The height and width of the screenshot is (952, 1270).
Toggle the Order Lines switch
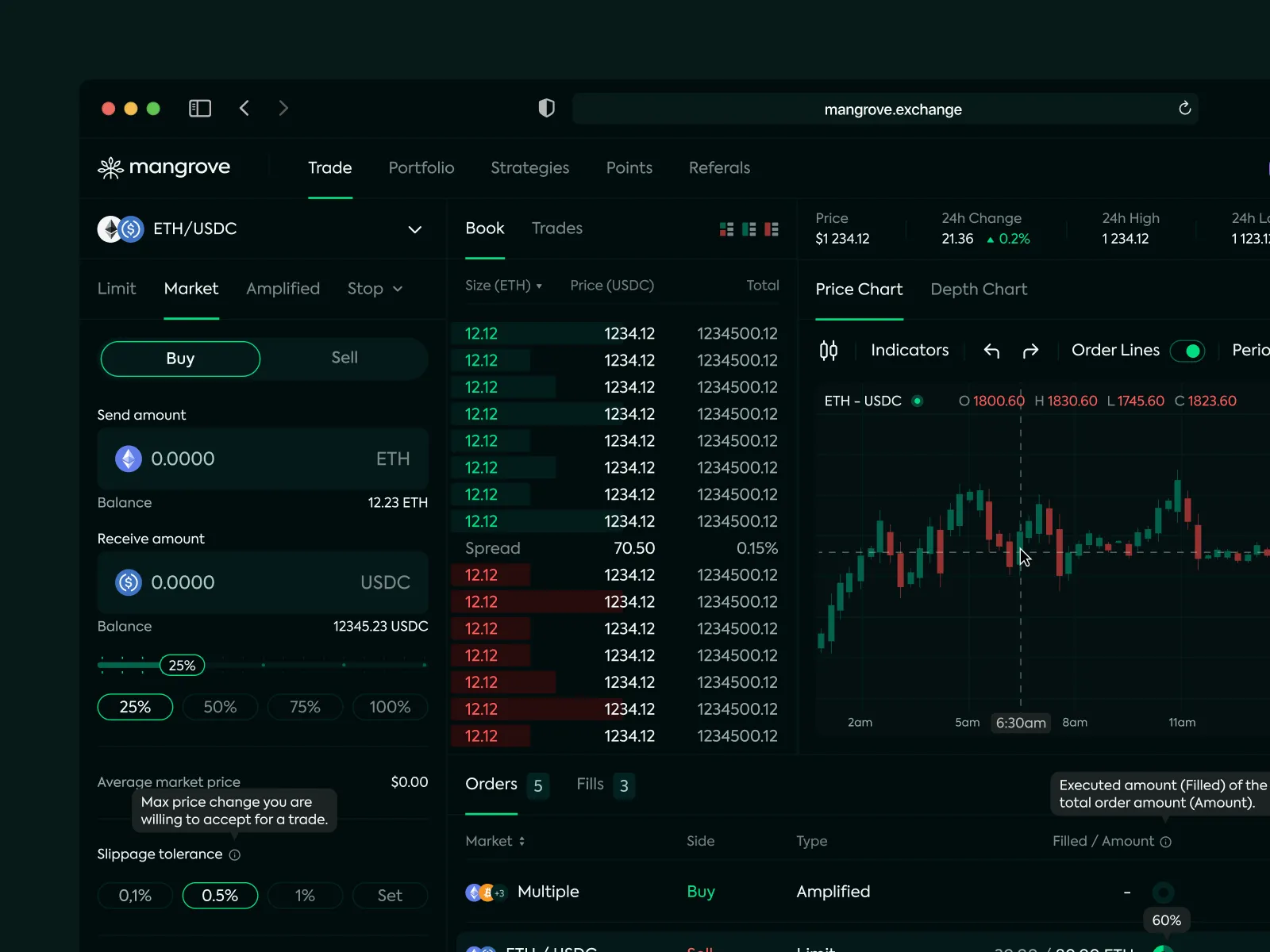(1187, 351)
